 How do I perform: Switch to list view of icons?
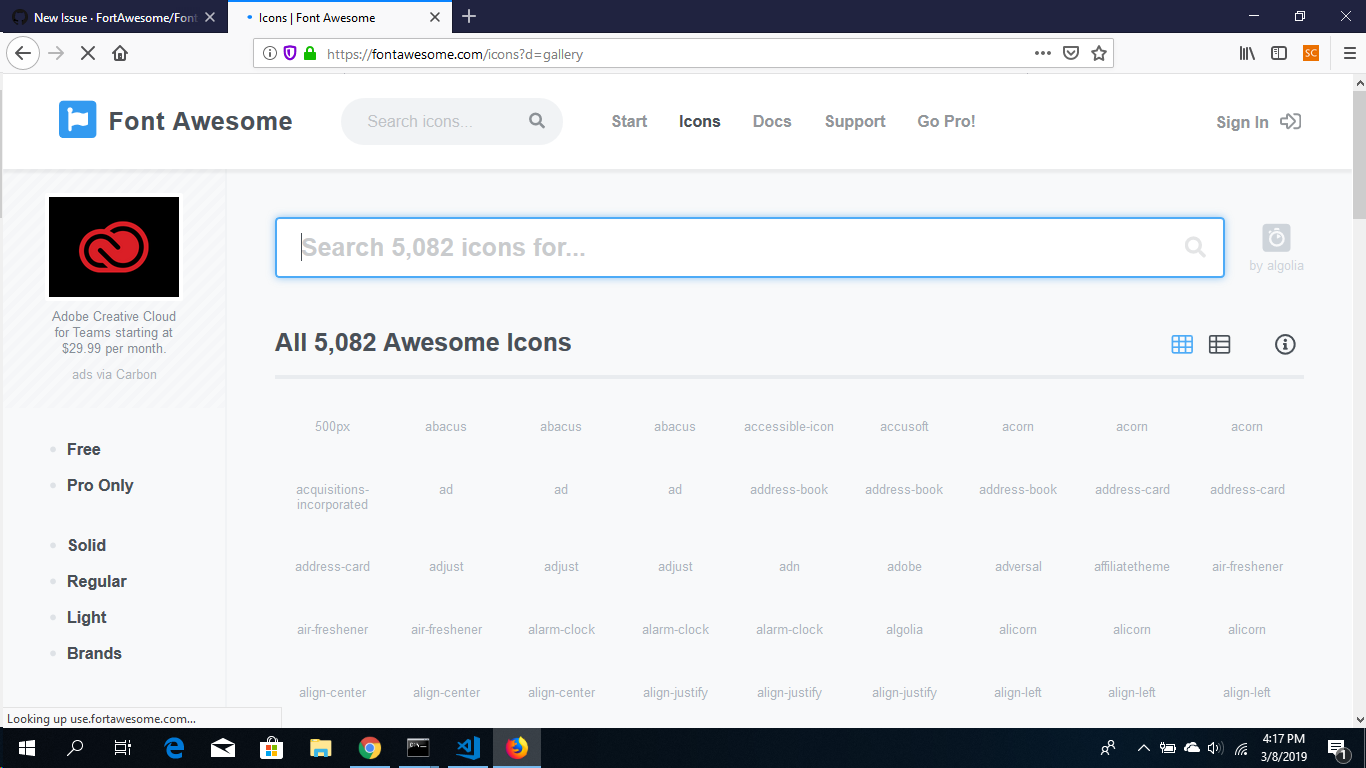(1219, 344)
